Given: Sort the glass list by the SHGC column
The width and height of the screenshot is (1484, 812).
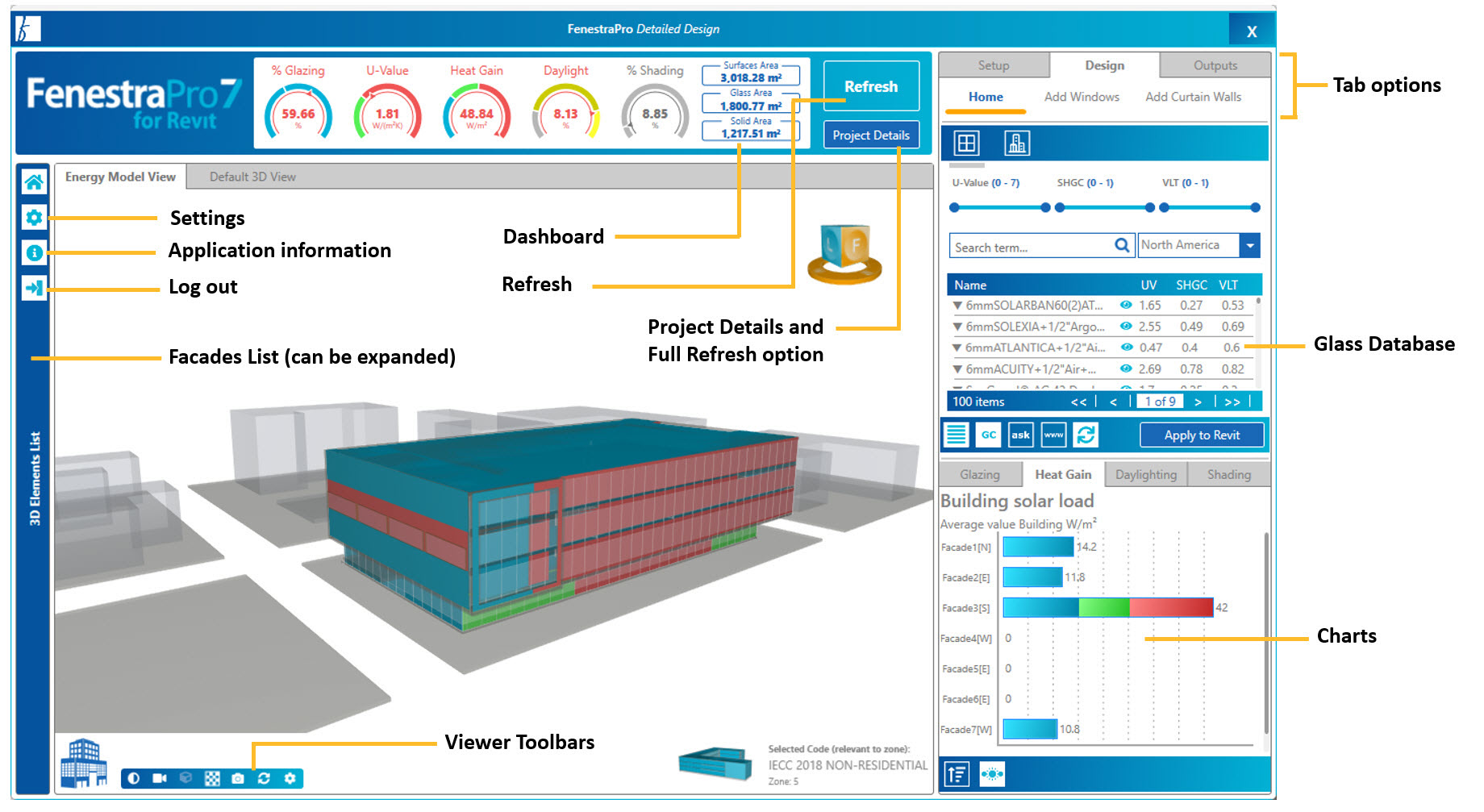Looking at the screenshot, I should [1191, 285].
